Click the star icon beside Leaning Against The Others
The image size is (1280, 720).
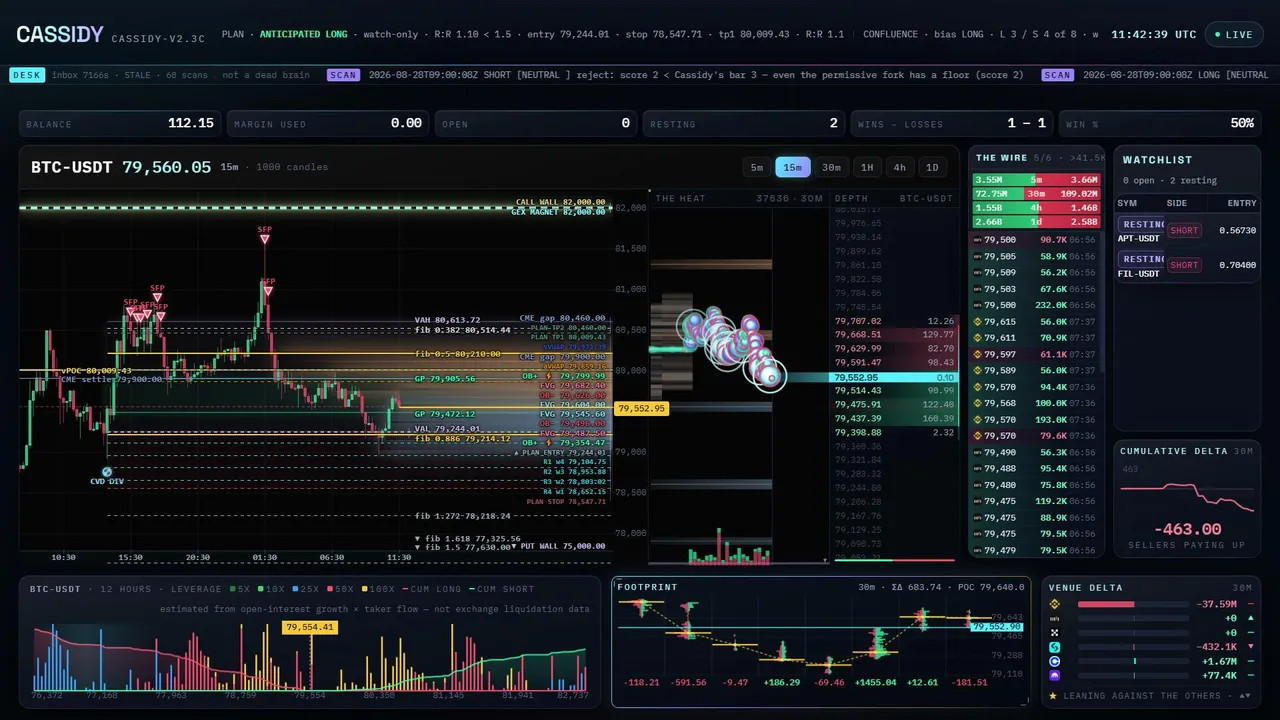pos(1053,695)
